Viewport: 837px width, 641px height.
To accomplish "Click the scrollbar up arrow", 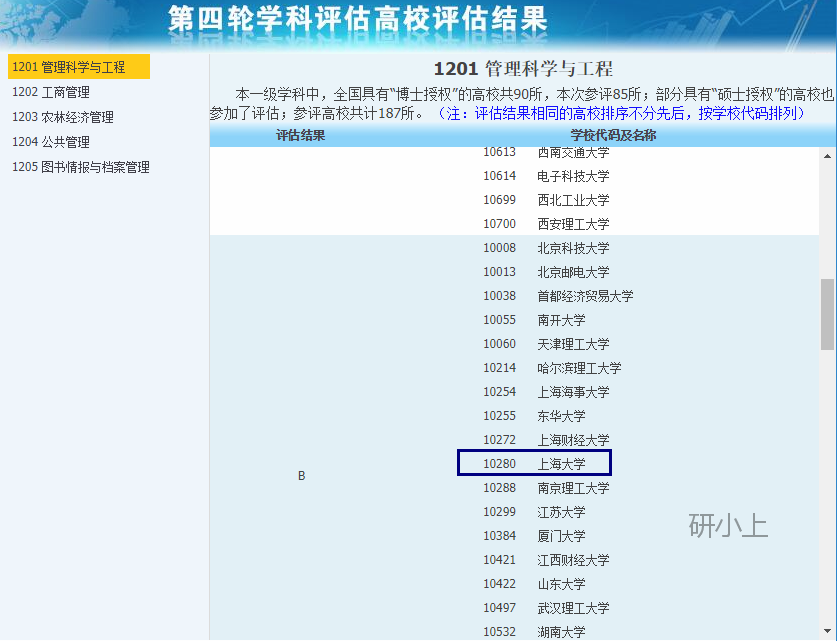I will pos(827,156).
